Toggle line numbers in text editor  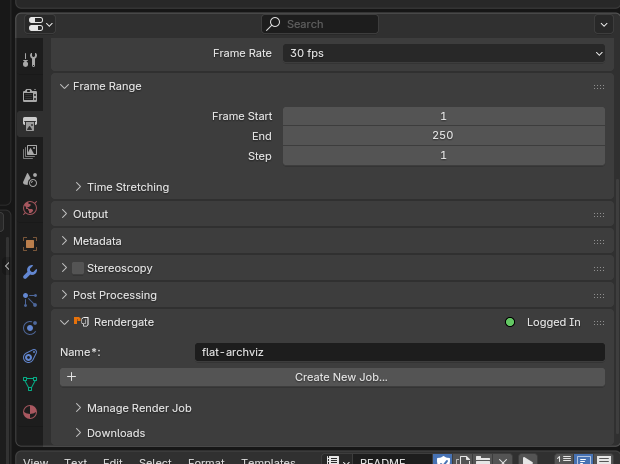coord(563,460)
